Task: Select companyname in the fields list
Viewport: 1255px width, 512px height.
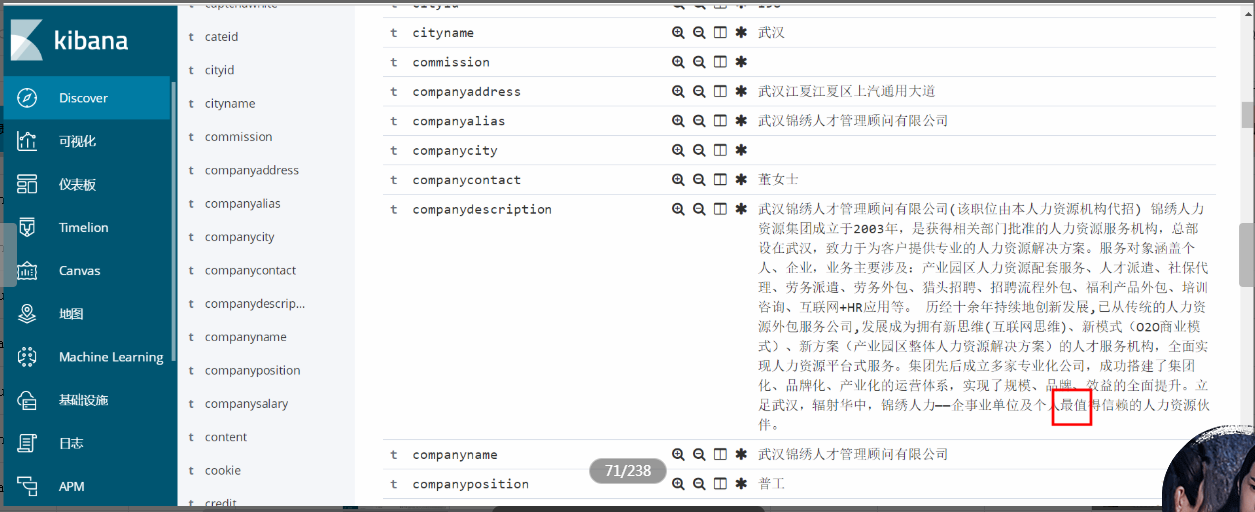Action: [246, 337]
